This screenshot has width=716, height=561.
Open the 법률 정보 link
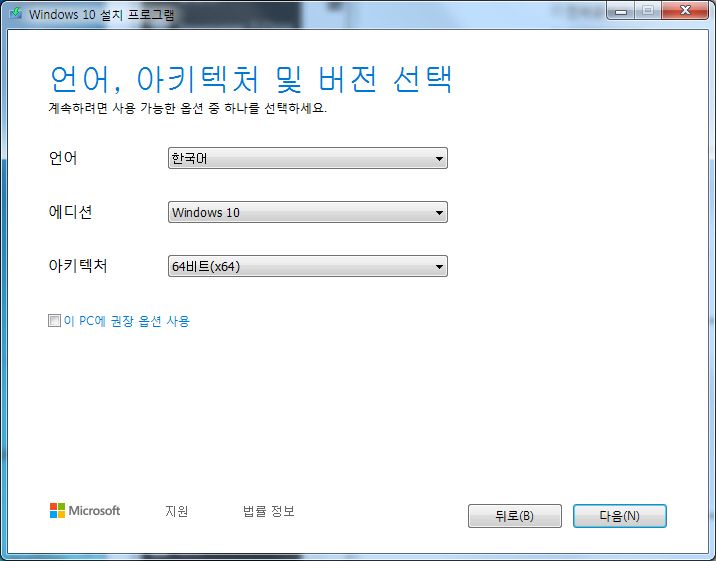[268, 511]
